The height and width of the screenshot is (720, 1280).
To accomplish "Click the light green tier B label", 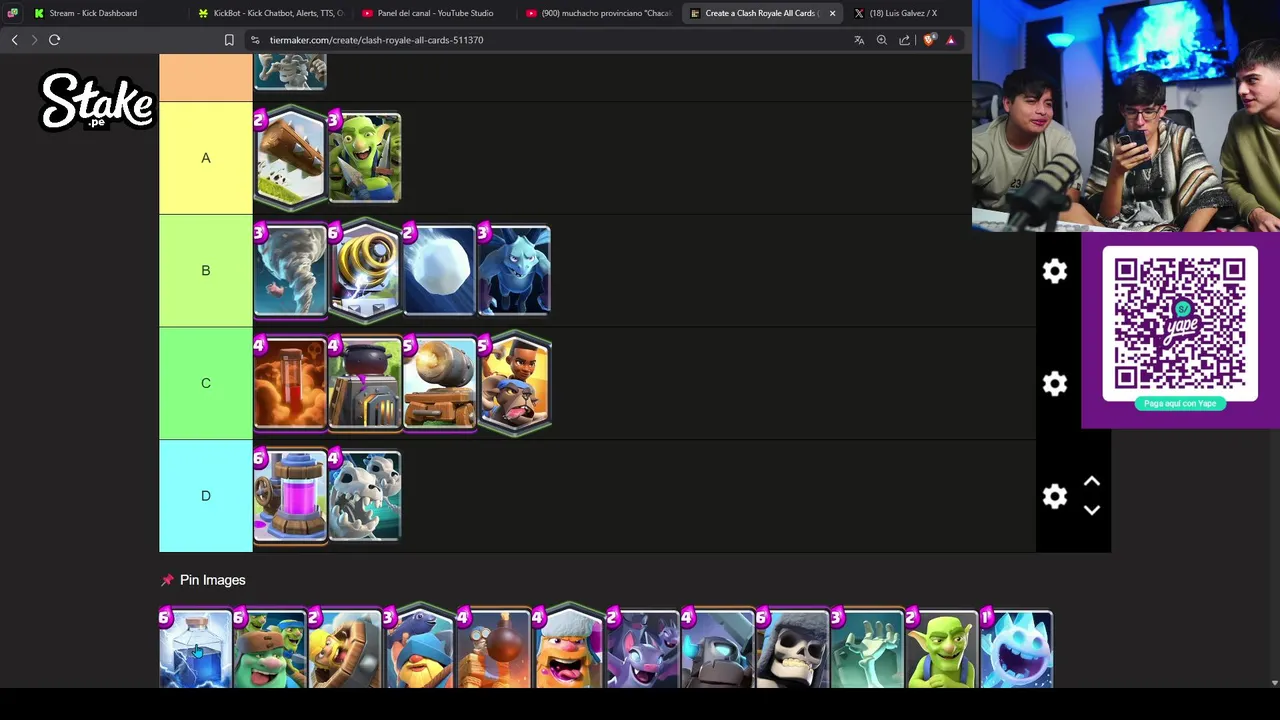I will pos(206,271).
